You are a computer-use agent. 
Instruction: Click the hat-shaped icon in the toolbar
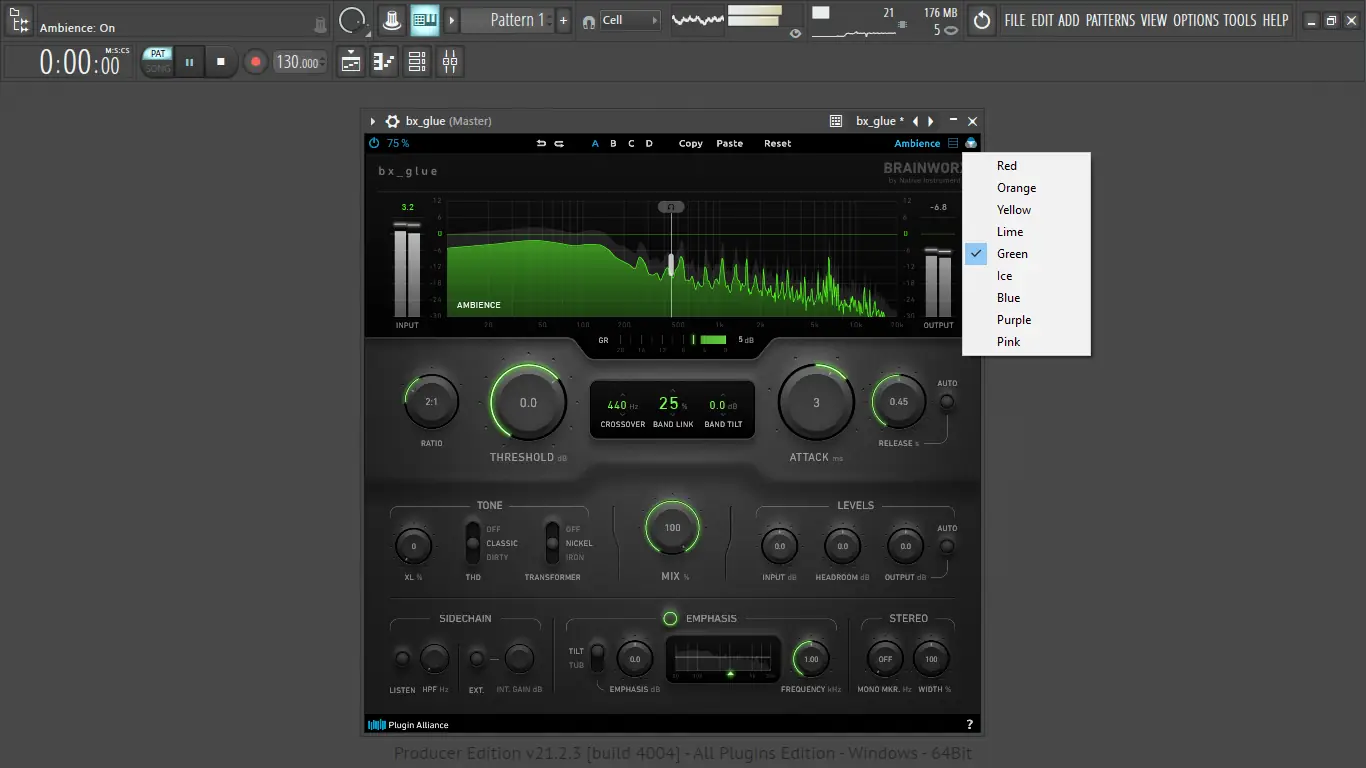(x=391, y=20)
